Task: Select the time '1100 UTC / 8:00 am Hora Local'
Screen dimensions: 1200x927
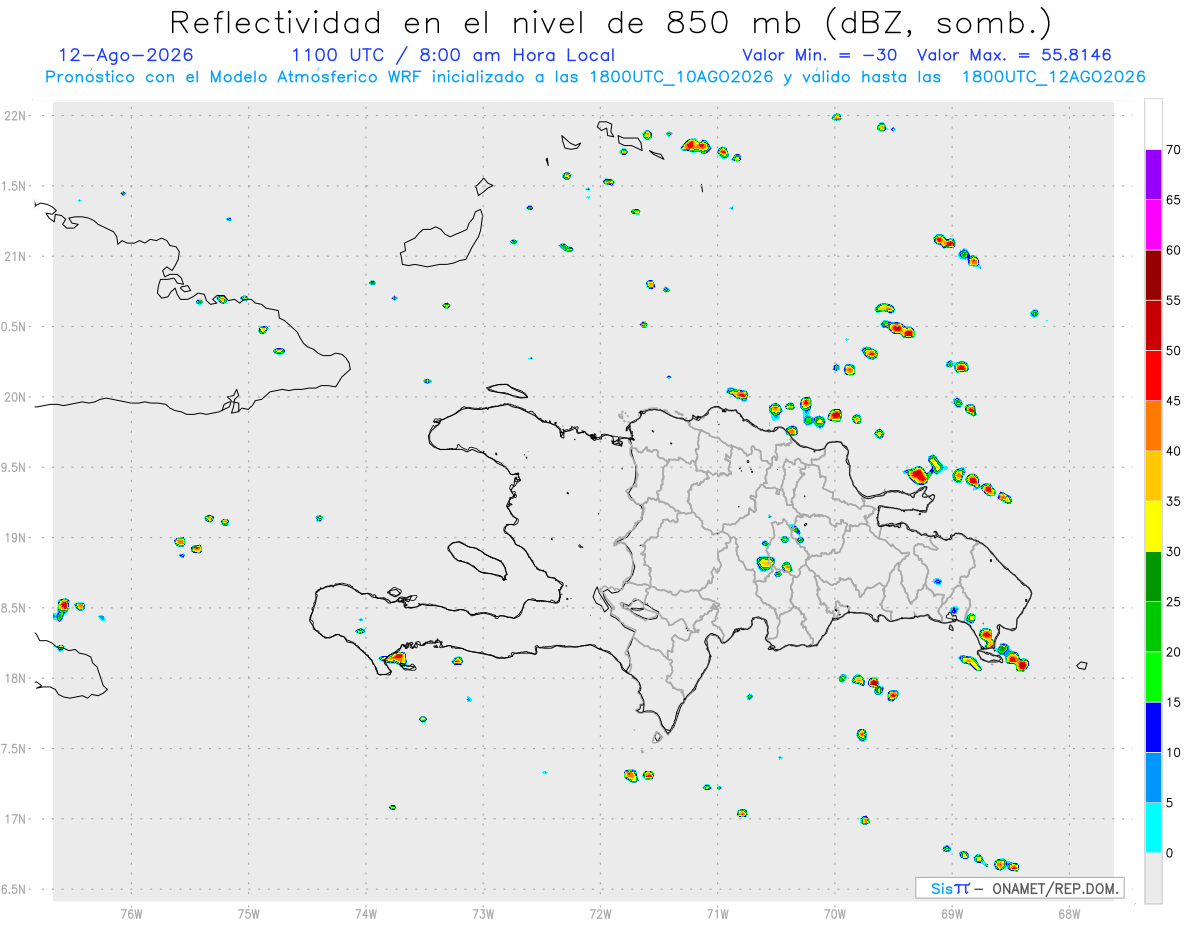Action: point(453,55)
